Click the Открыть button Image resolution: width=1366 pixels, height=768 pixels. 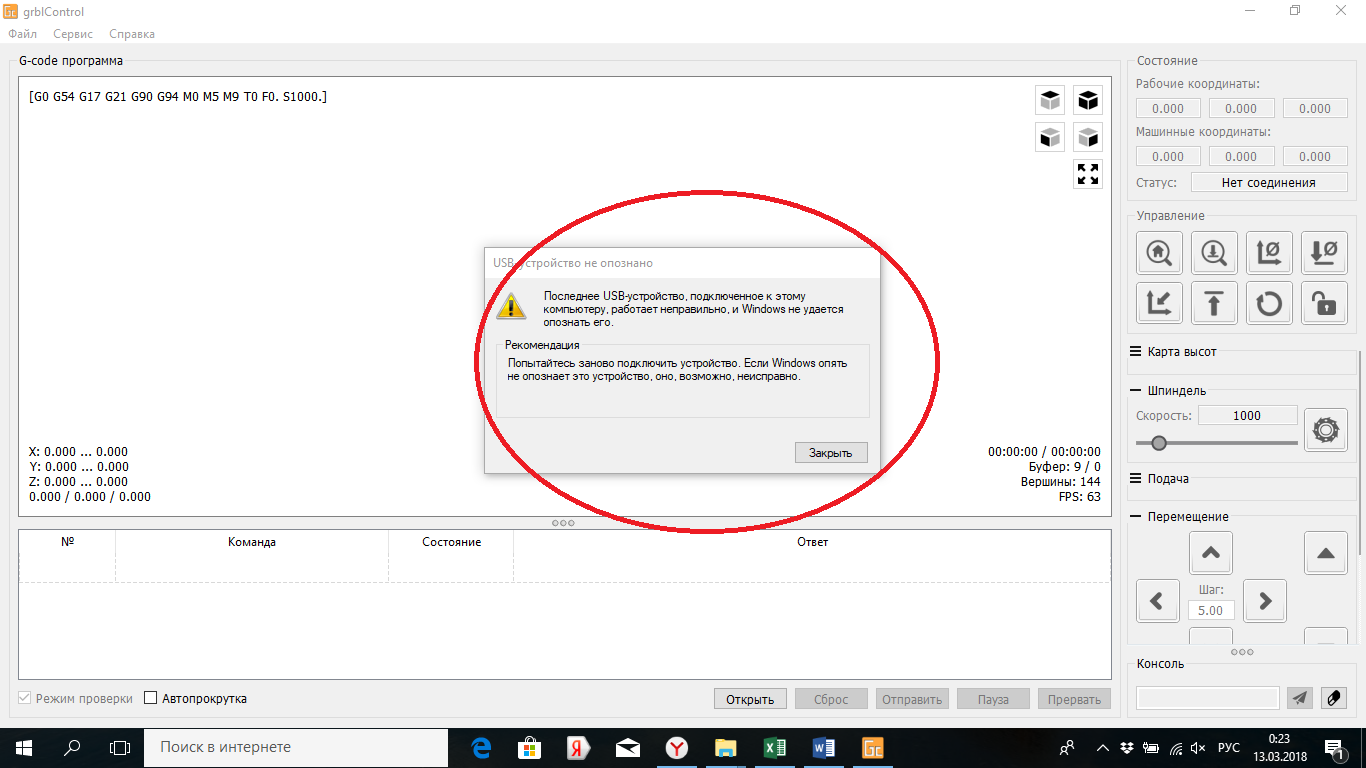coord(750,699)
